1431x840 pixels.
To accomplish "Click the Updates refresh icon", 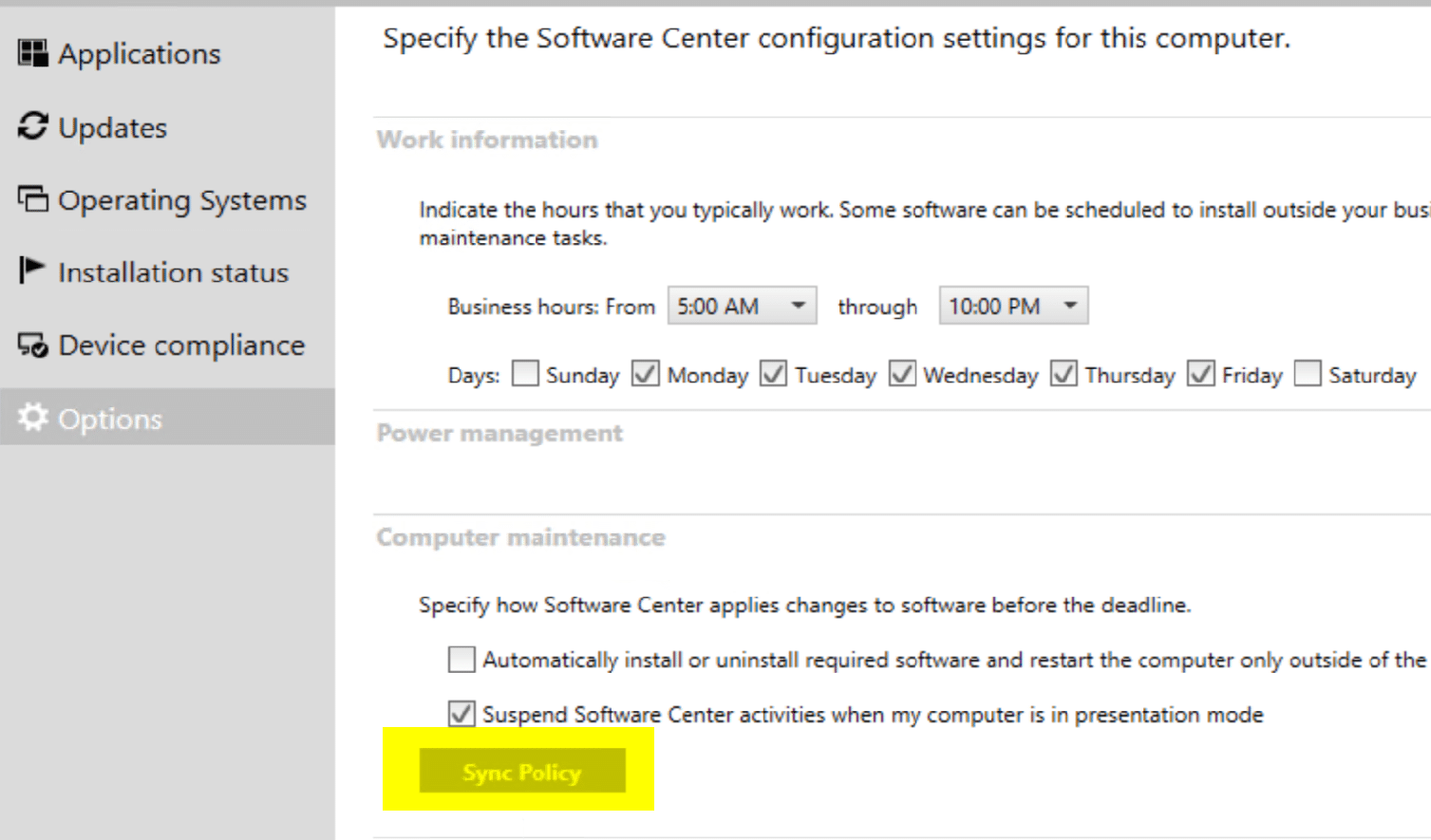I will (31, 126).
